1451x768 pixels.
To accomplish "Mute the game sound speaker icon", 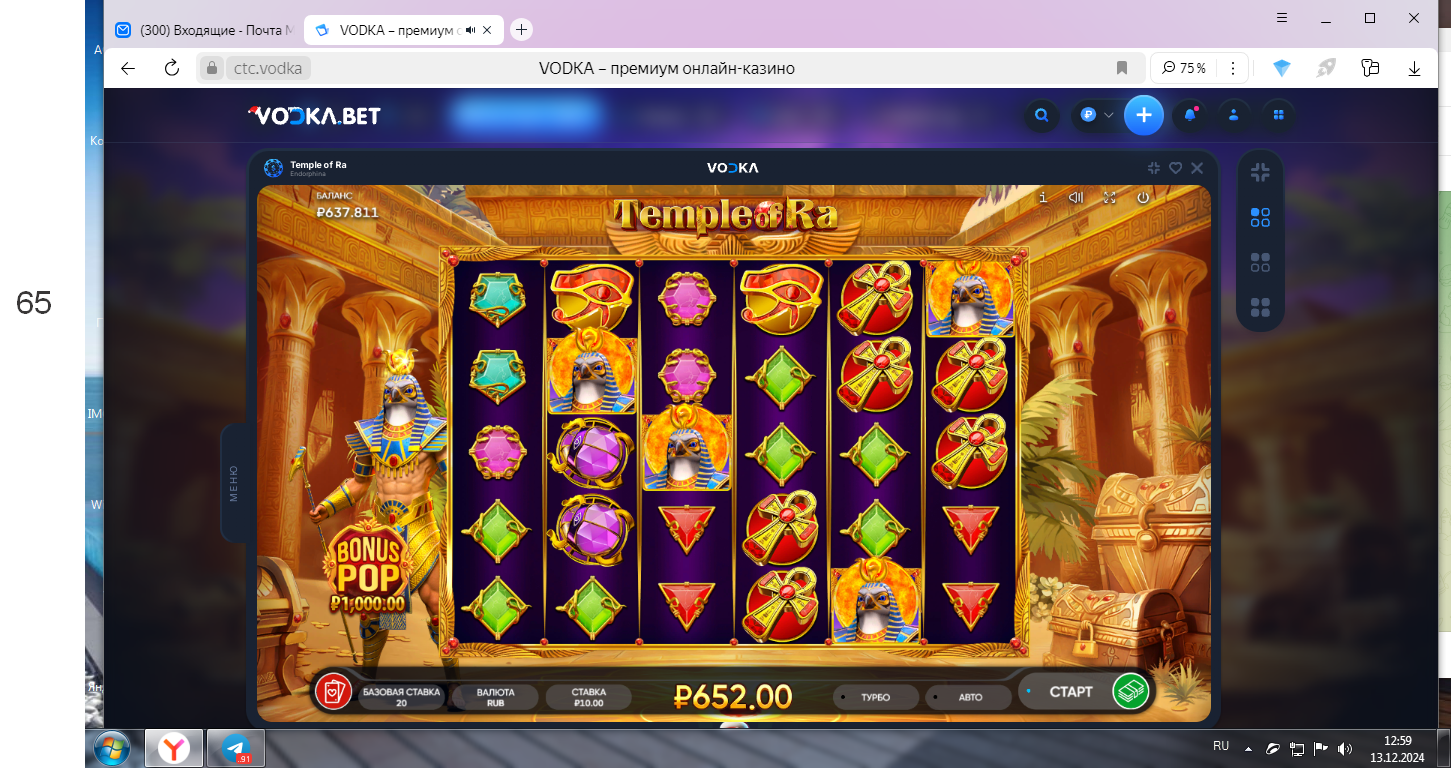I will point(1076,198).
